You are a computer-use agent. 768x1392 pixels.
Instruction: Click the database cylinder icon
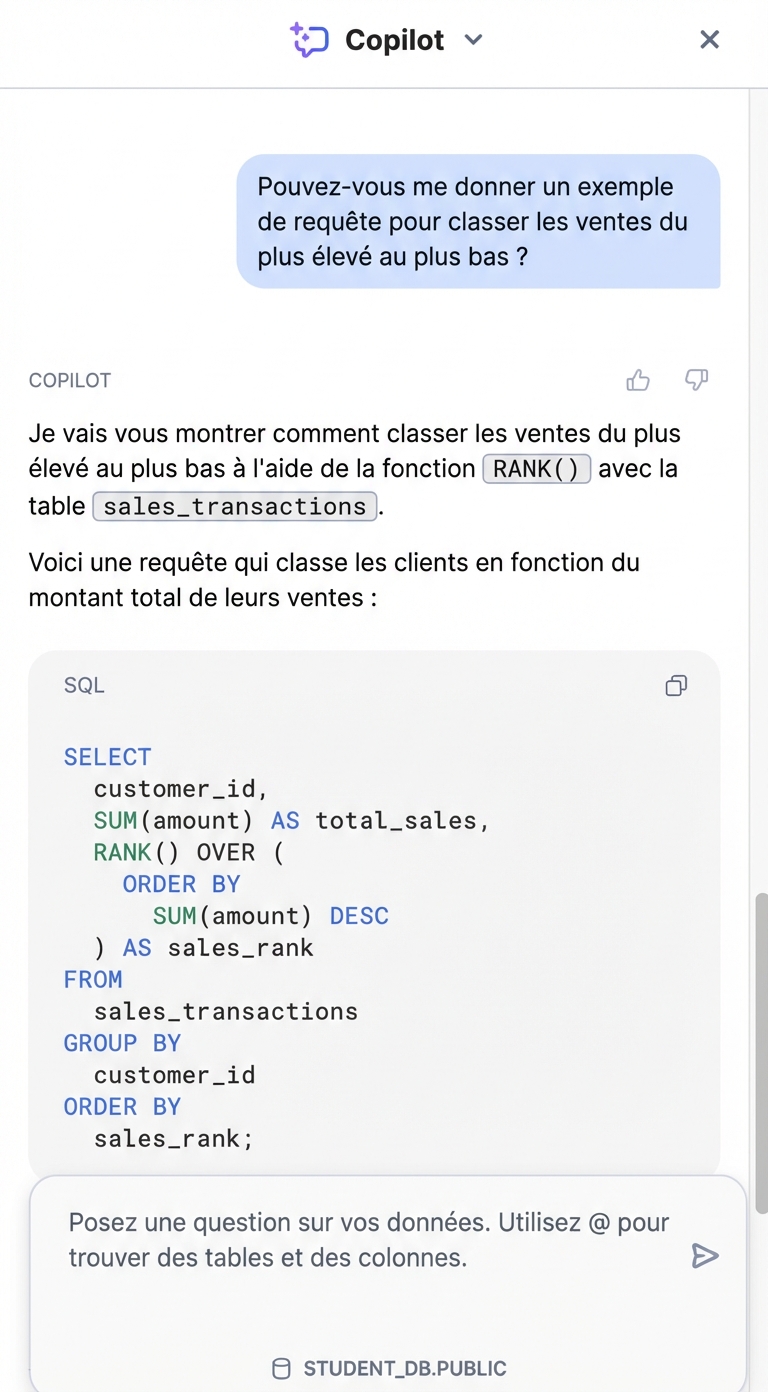pos(282,1369)
